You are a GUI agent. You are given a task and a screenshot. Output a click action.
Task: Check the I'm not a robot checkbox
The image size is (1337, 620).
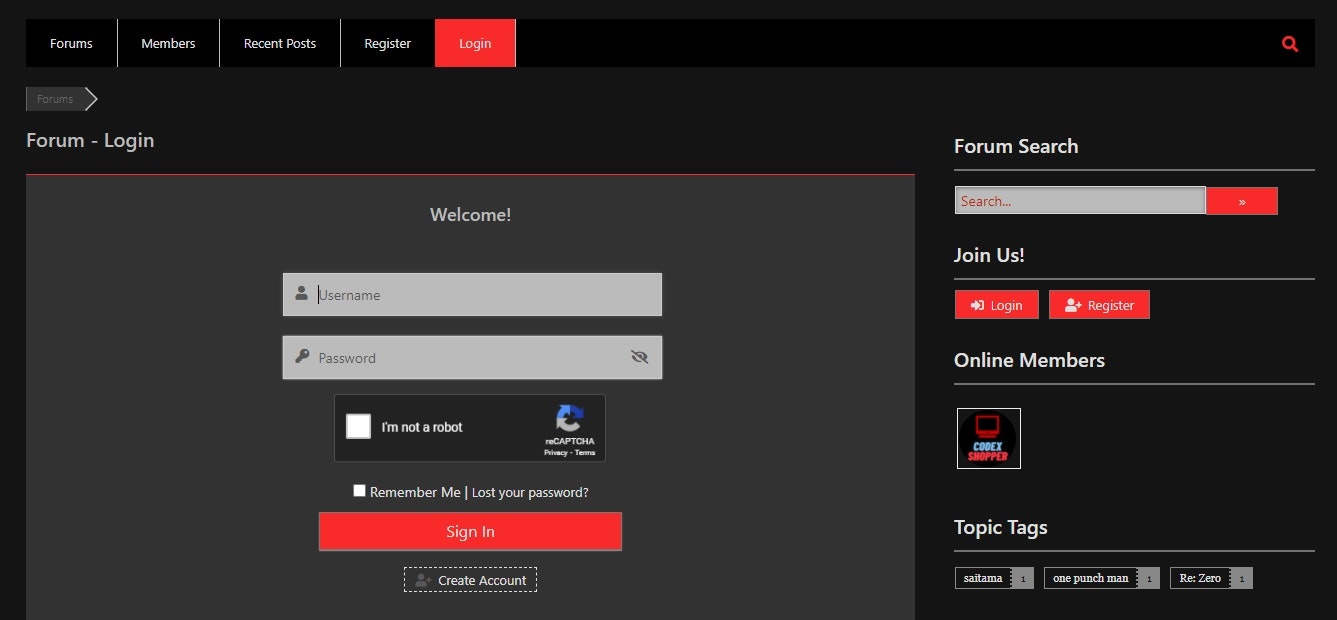pos(358,425)
